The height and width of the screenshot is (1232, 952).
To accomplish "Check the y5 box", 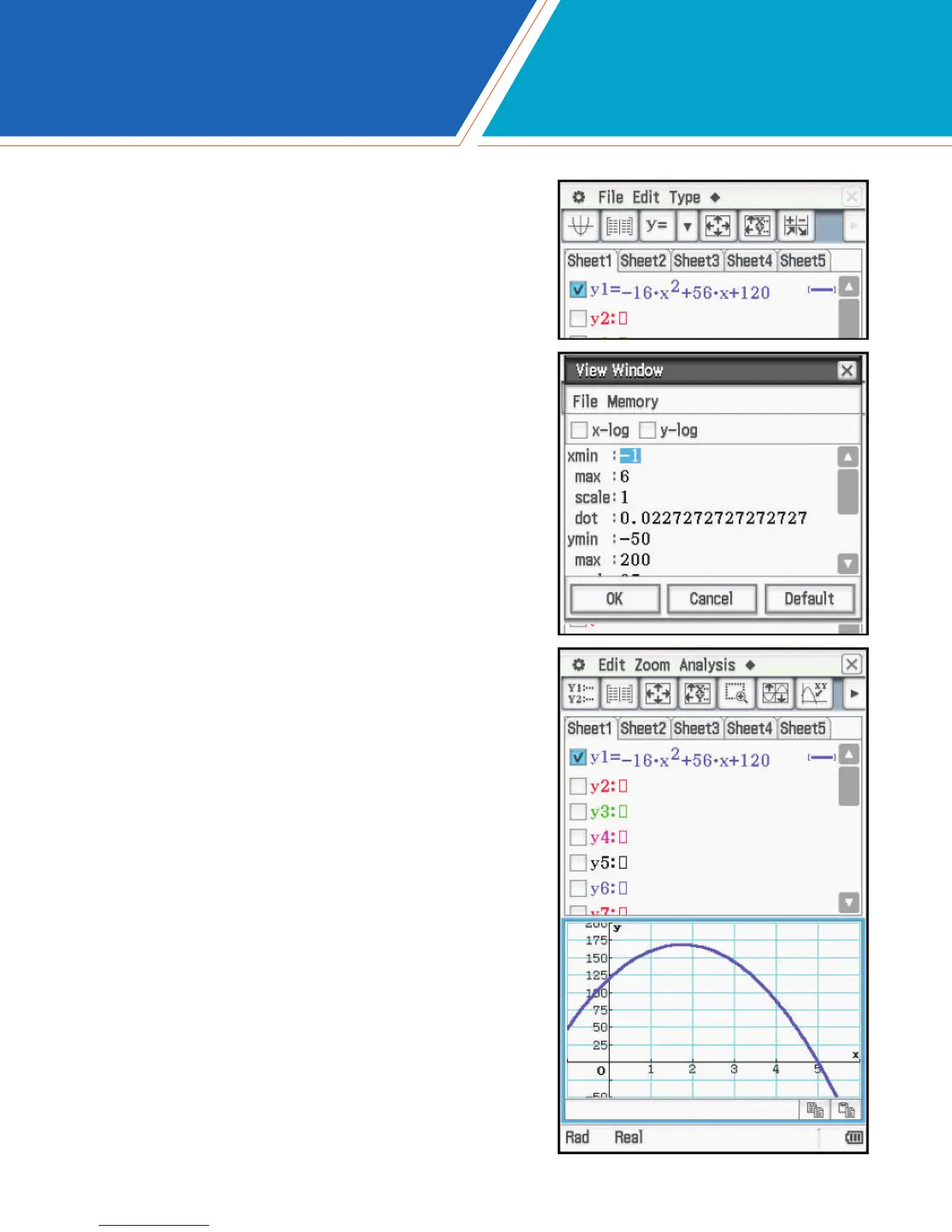I will coord(577,863).
